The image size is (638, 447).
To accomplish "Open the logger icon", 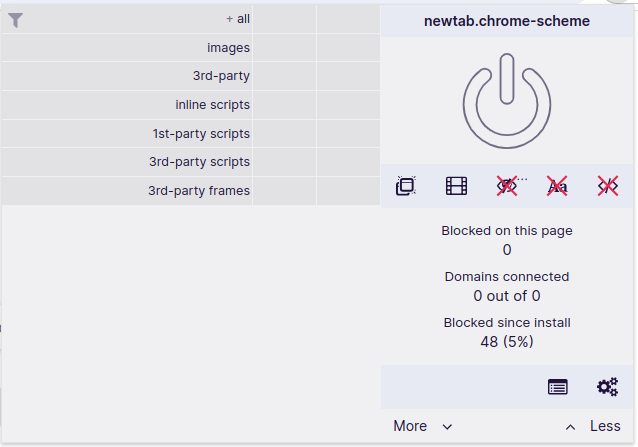I will (x=557, y=387).
